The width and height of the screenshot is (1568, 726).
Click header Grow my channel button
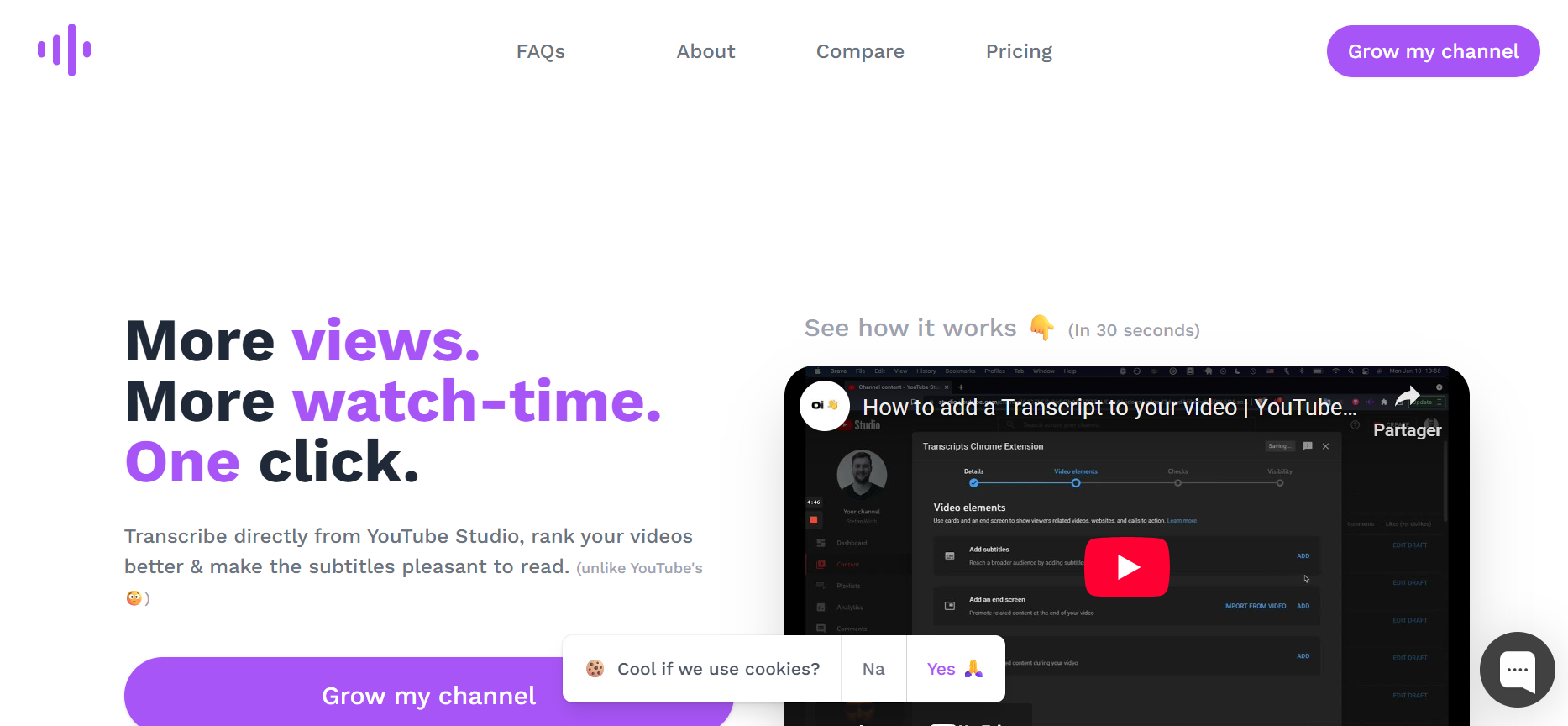point(1433,51)
